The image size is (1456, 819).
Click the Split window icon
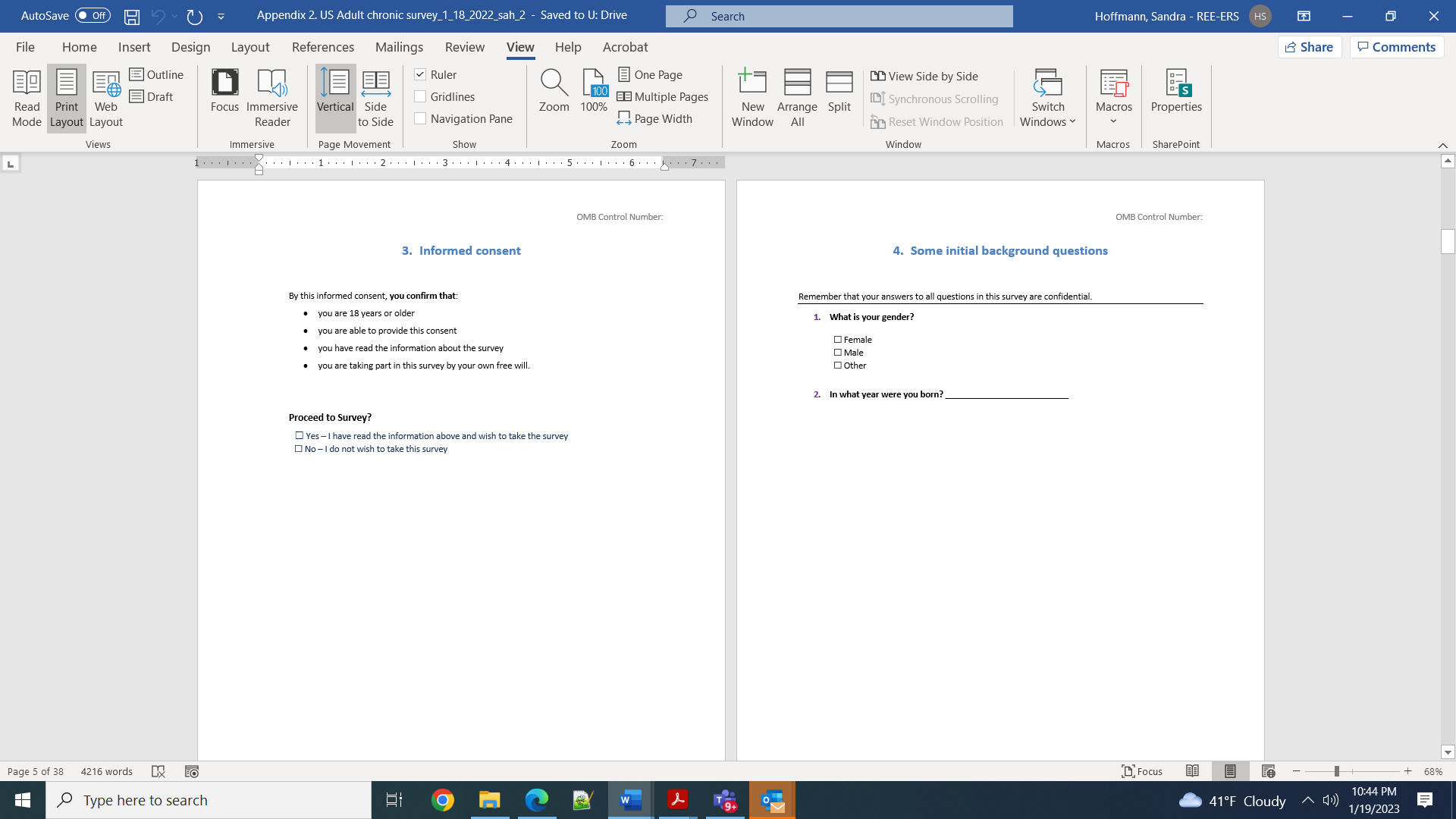[839, 90]
